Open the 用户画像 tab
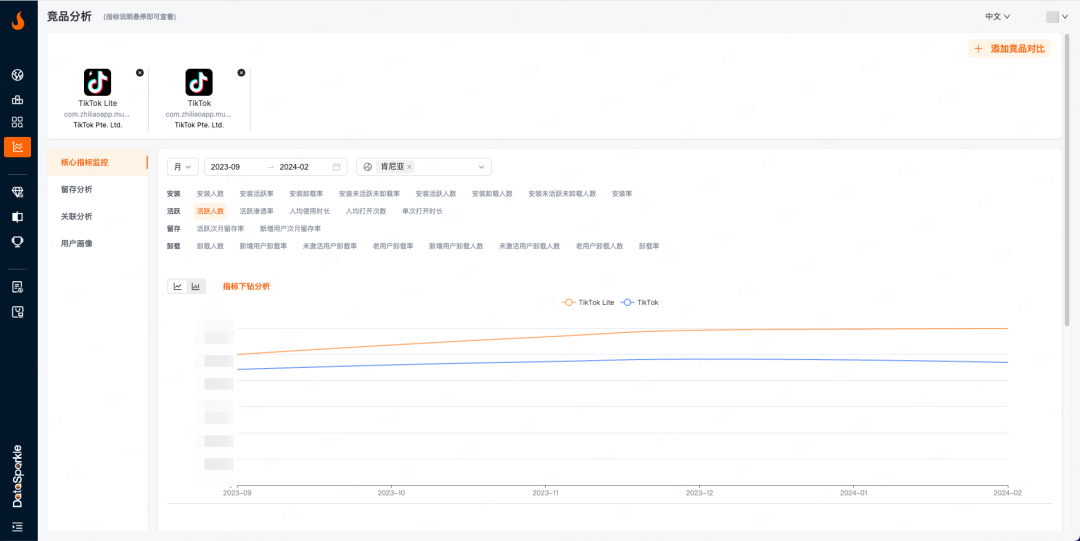Image resolution: width=1080 pixels, height=541 pixels. (77, 243)
